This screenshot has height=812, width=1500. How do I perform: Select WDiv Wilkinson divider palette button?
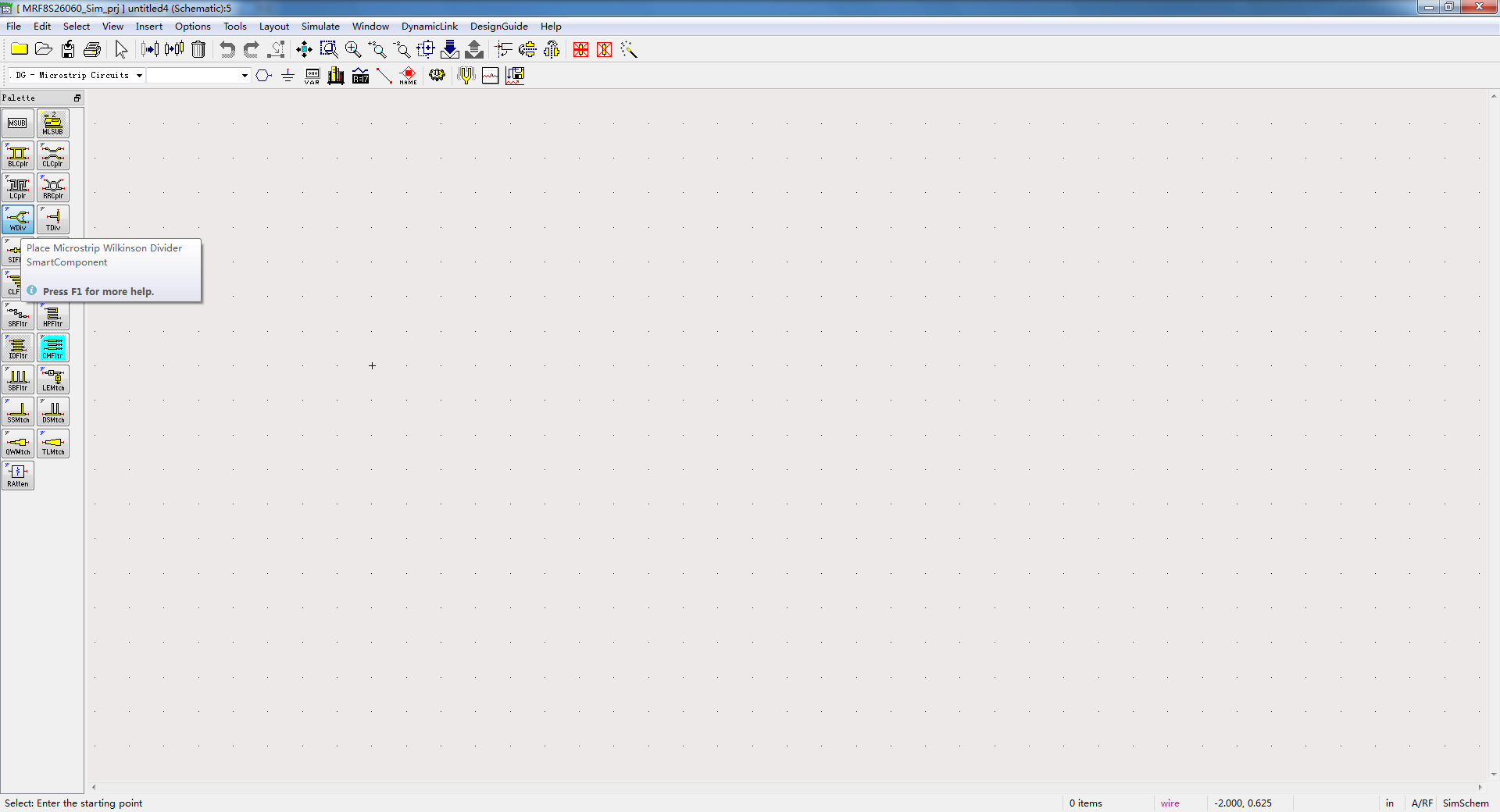pyautogui.click(x=18, y=219)
